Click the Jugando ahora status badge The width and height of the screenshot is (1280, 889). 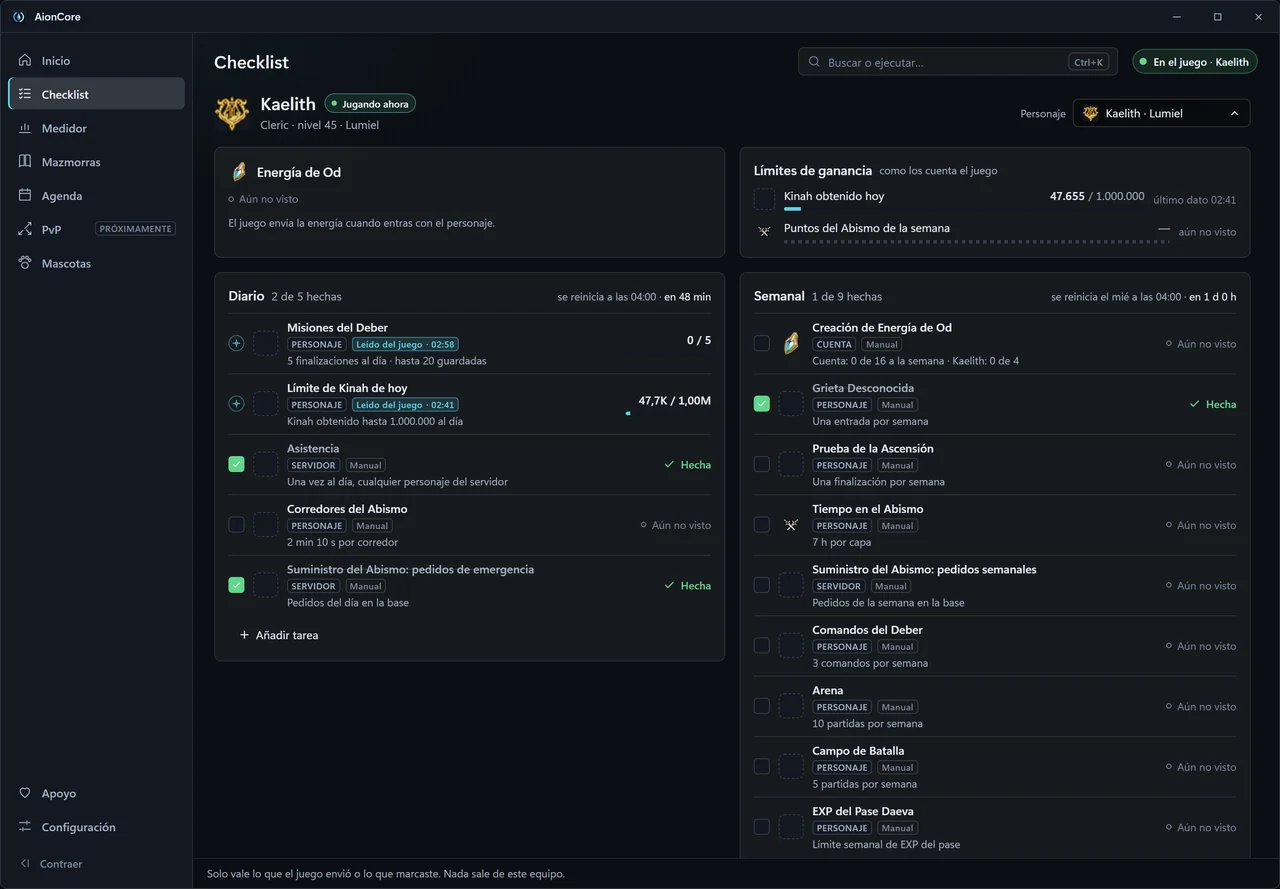tap(369, 104)
